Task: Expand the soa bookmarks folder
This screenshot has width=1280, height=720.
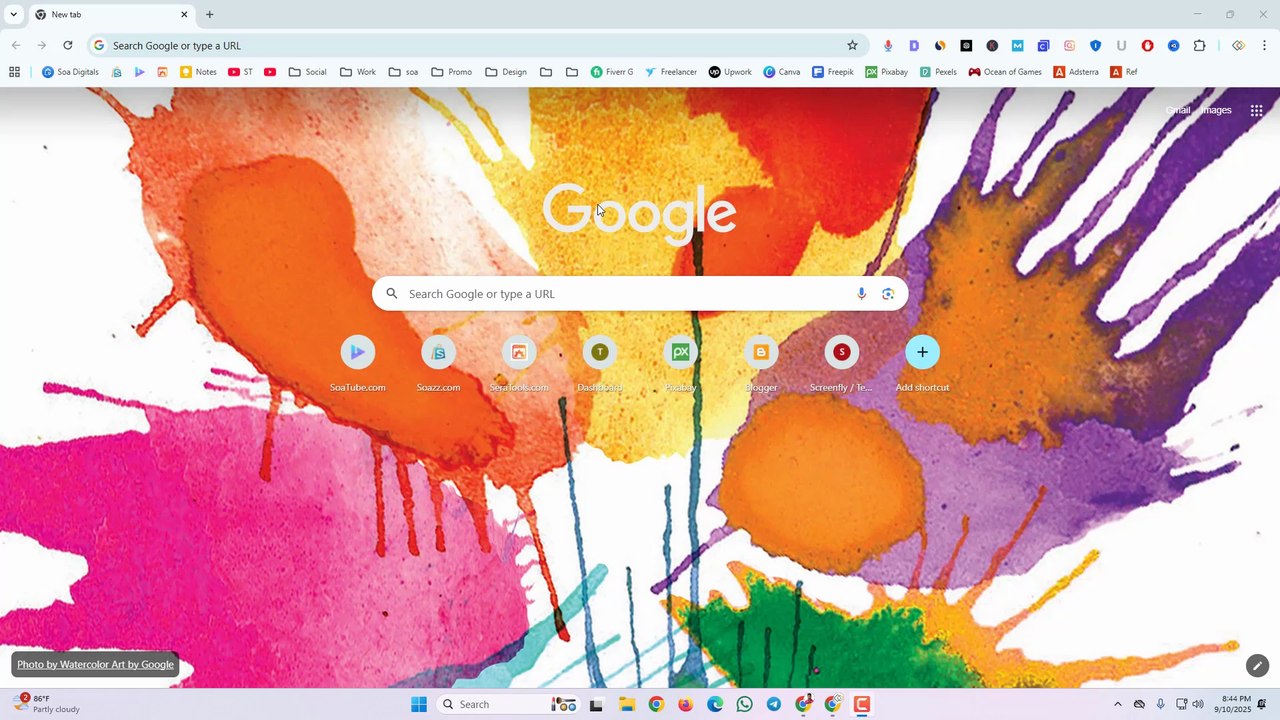Action: 403,72
